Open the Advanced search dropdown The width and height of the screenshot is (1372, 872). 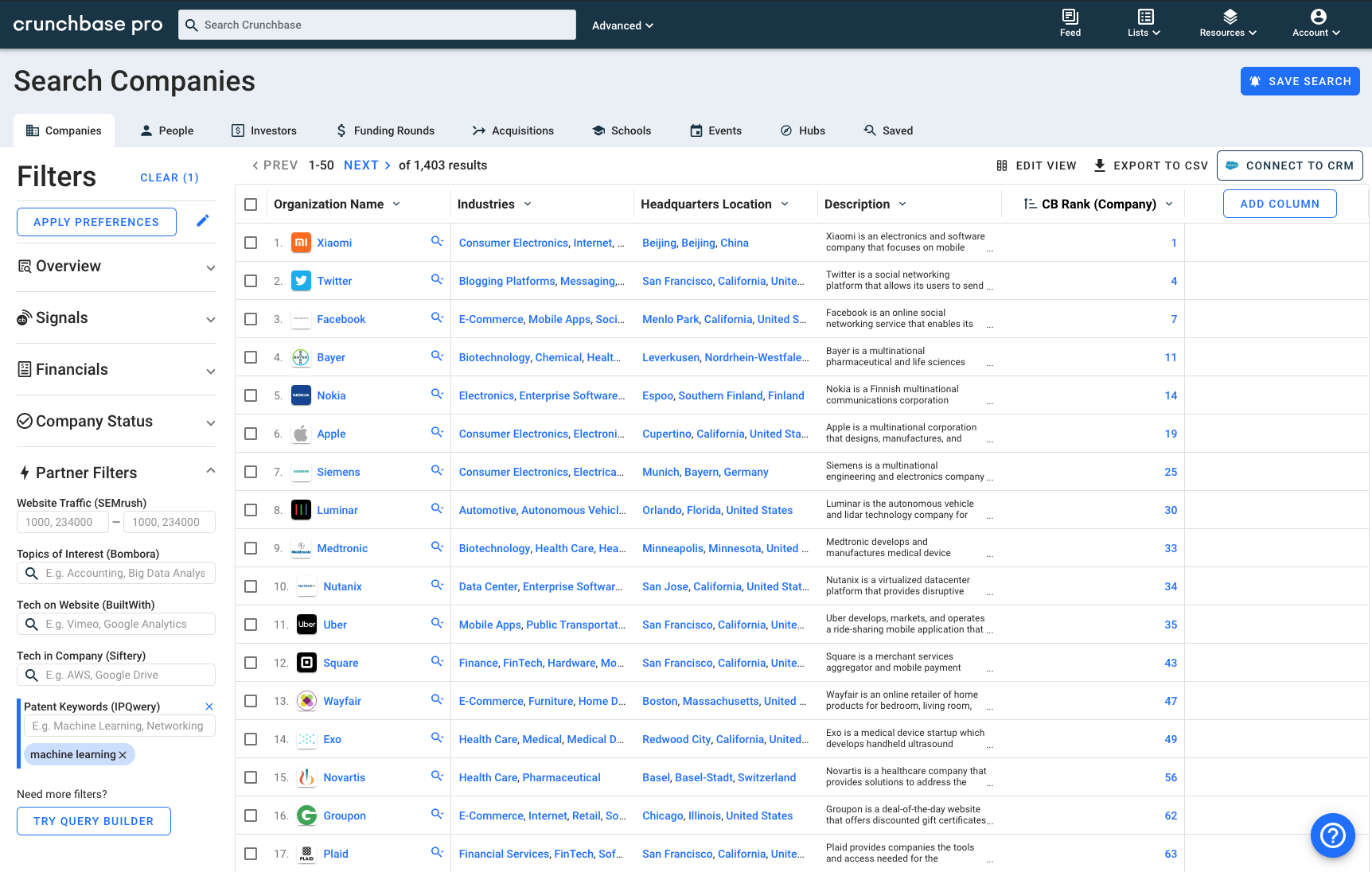622,25
